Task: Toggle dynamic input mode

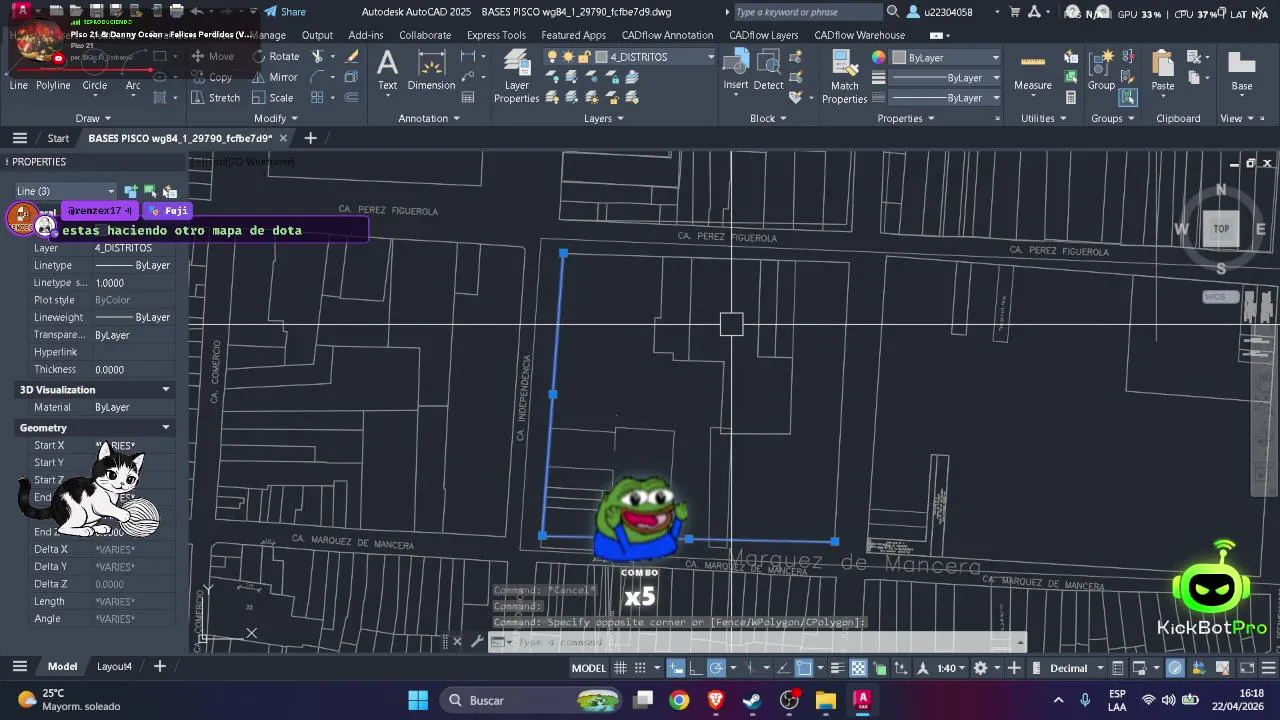Action: point(676,668)
